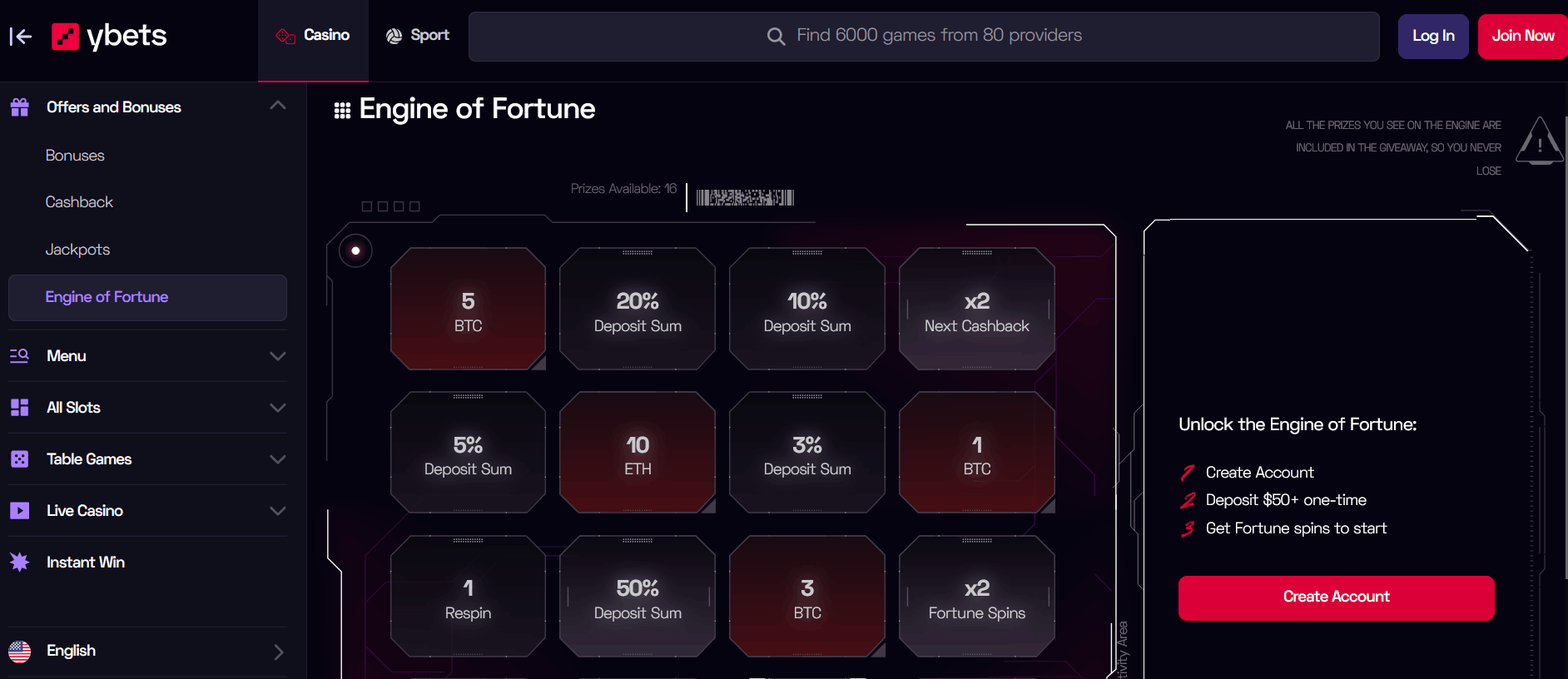Click the Create Account button
This screenshot has width=1568, height=679.
[1336, 597]
